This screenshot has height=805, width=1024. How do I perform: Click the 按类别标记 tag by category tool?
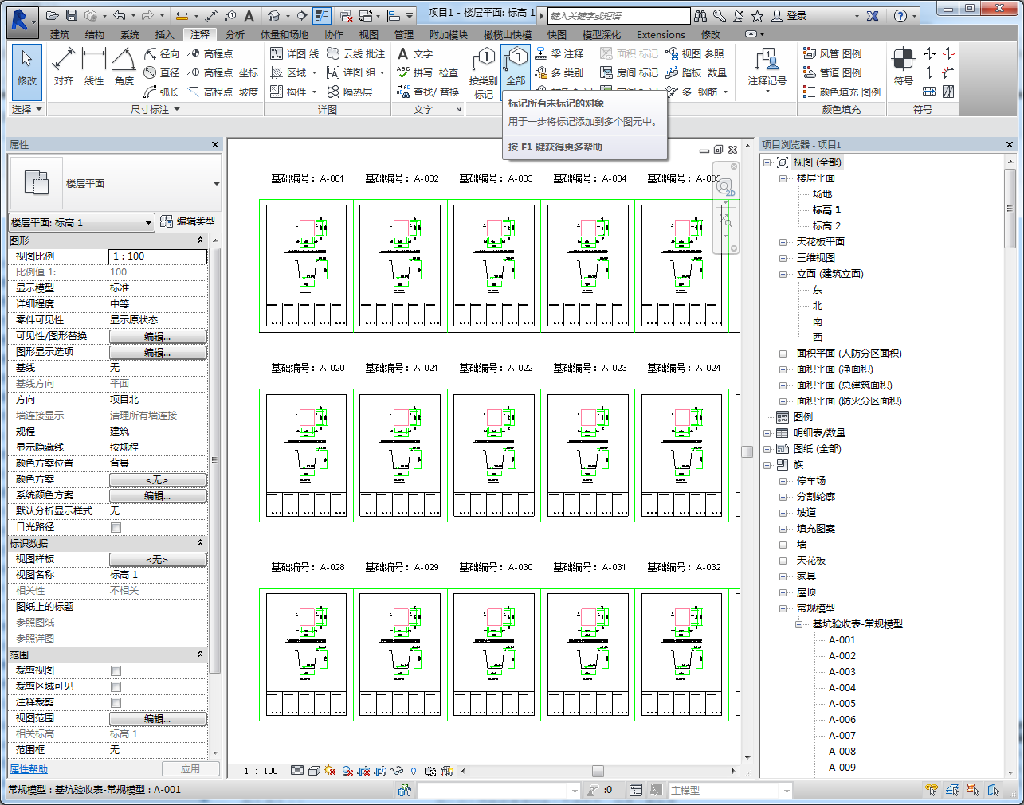(x=483, y=72)
